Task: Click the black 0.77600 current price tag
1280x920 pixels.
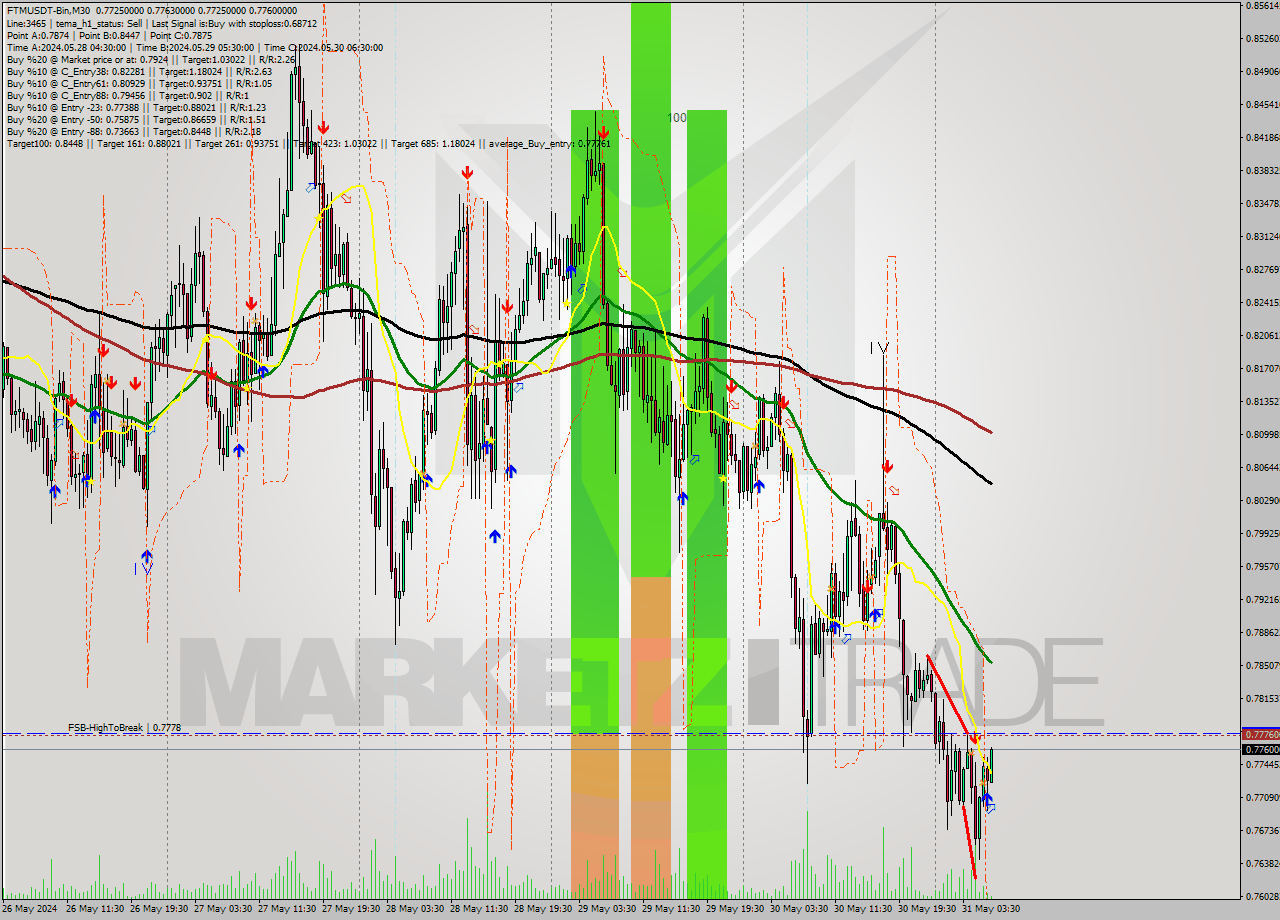Action: point(1260,749)
